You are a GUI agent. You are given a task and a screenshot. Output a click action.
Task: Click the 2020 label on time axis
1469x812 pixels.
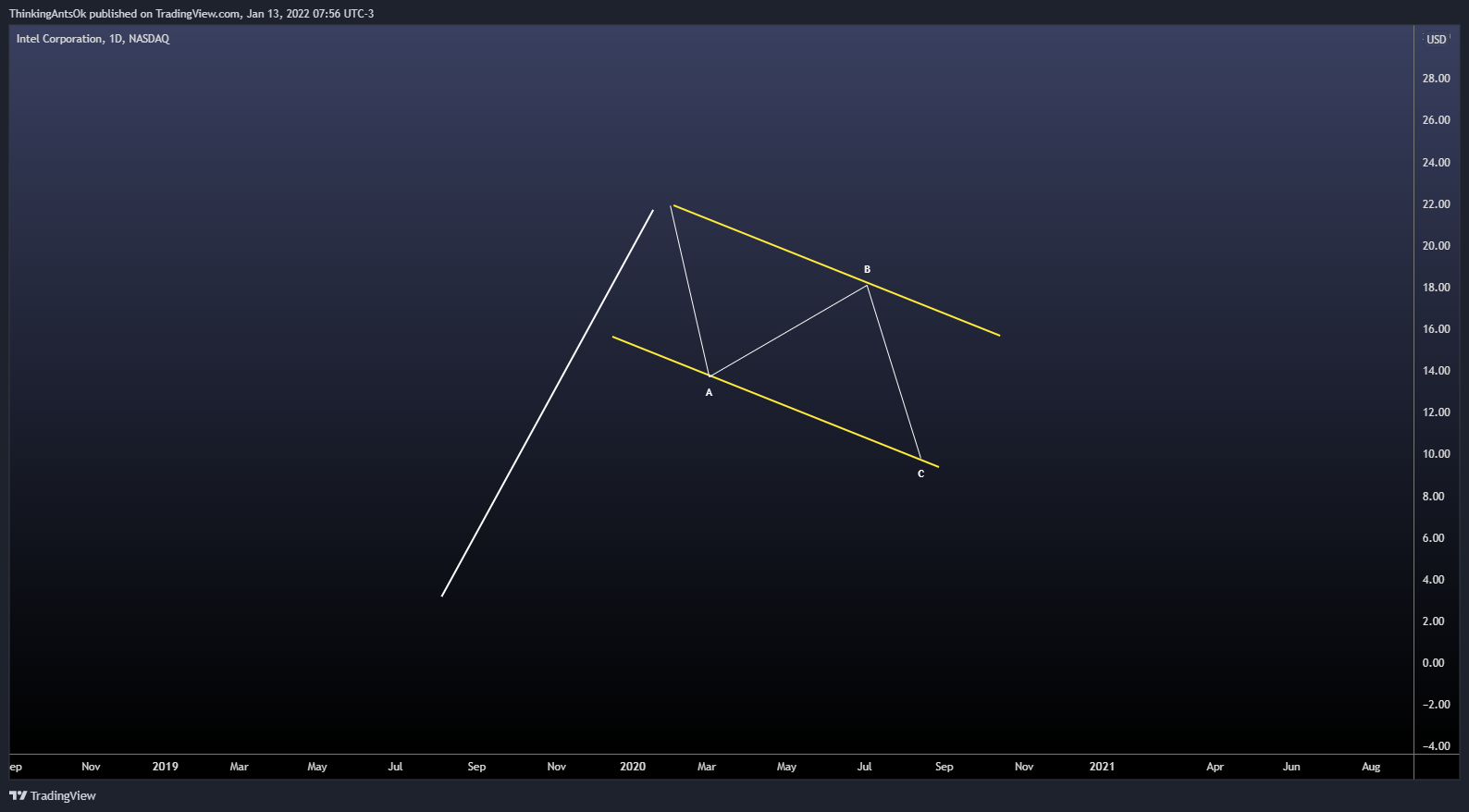pyautogui.click(x=633, y=767)
